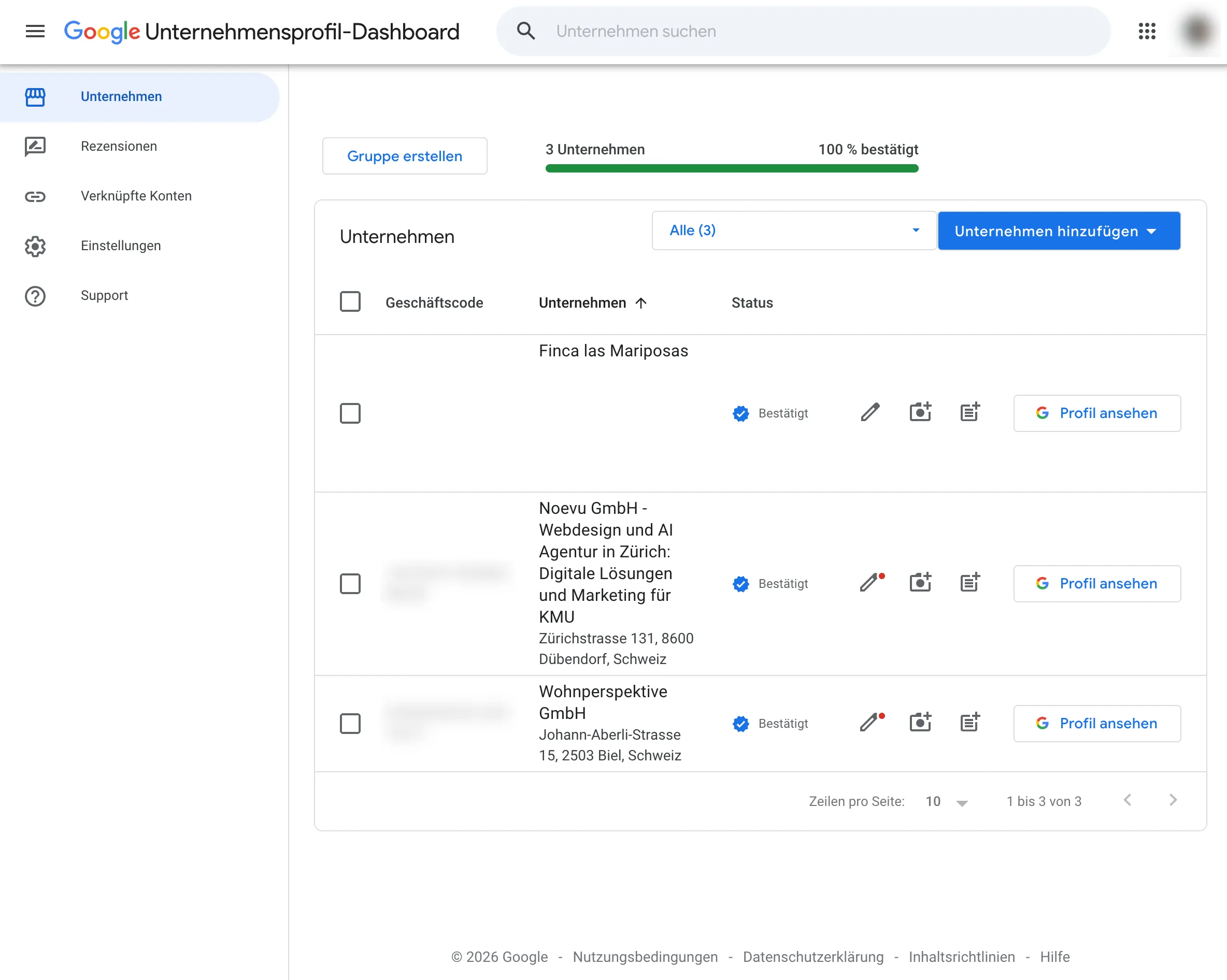Open Hilfe footer link

1054,957
